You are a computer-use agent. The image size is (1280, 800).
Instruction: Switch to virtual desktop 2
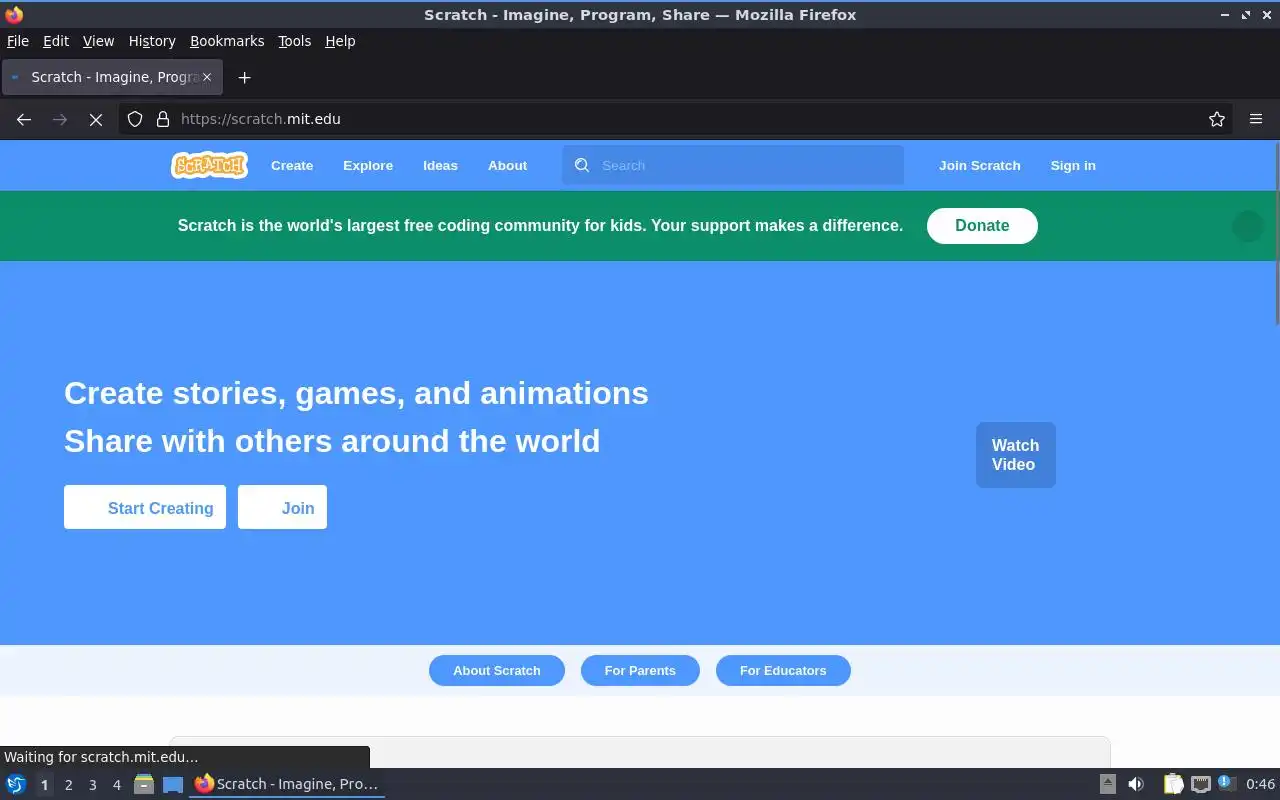[x=68, y=785]
